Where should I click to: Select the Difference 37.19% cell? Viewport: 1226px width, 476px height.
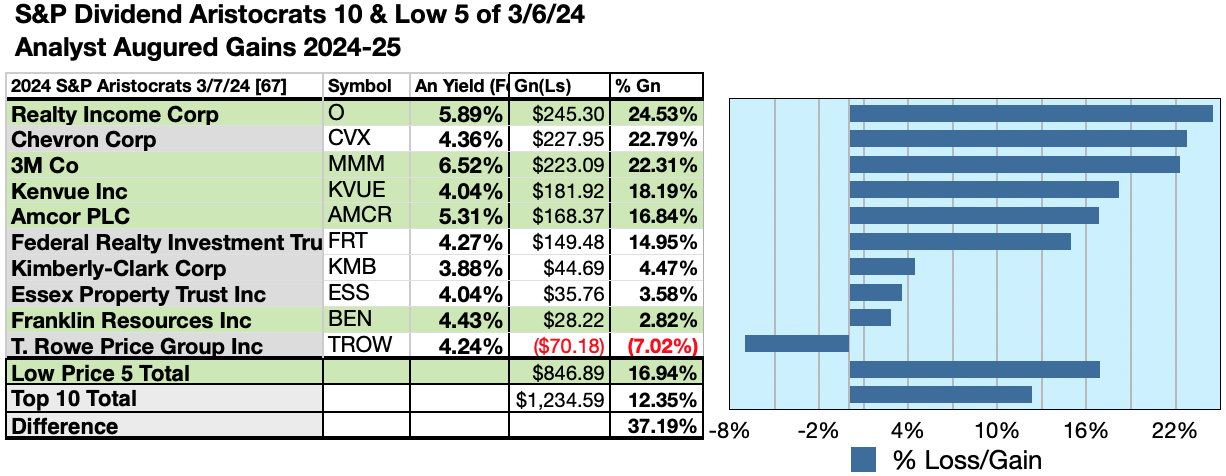pos(657,427)
